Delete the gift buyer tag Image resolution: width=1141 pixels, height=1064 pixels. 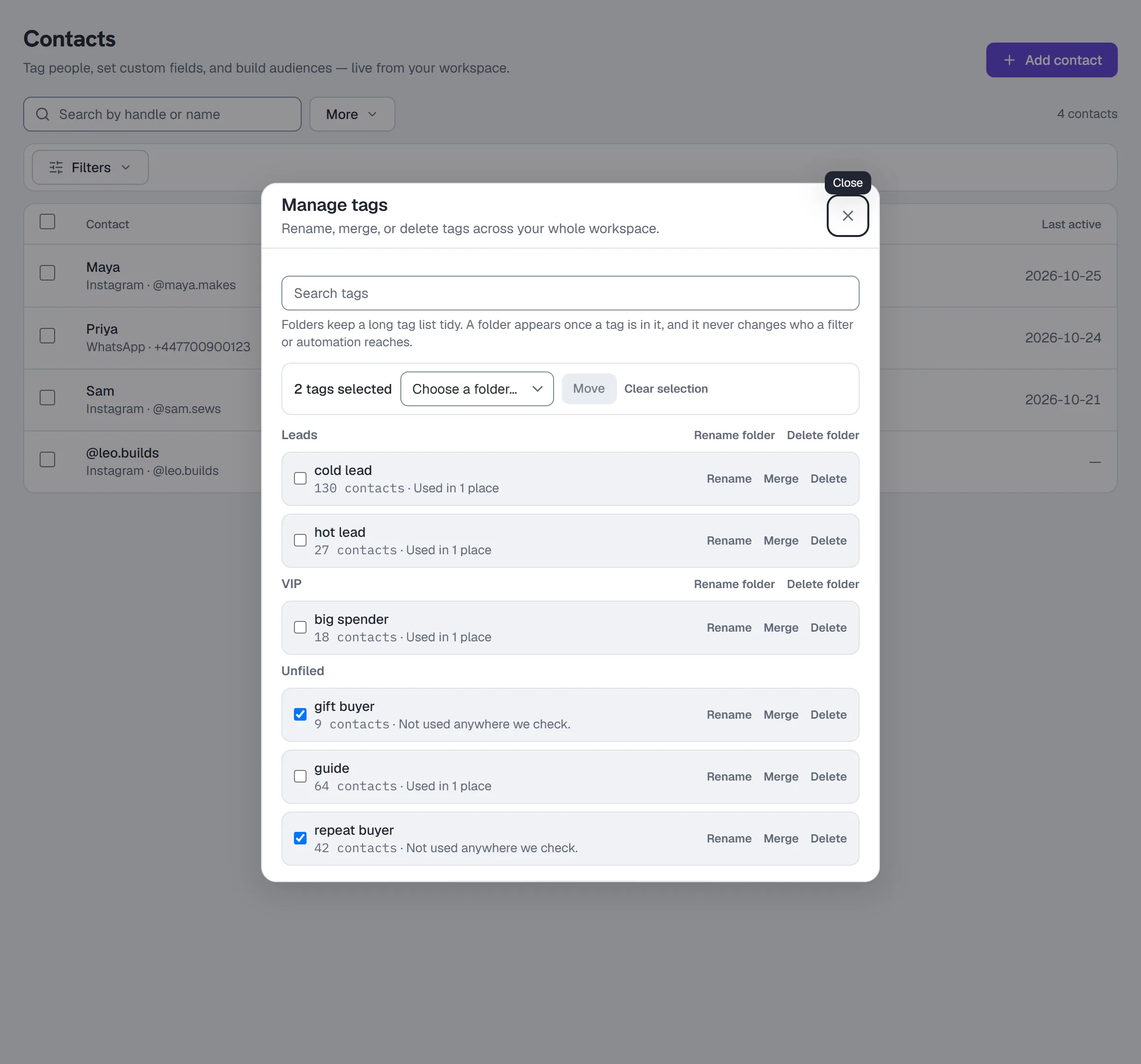click(x=828, y=715)
